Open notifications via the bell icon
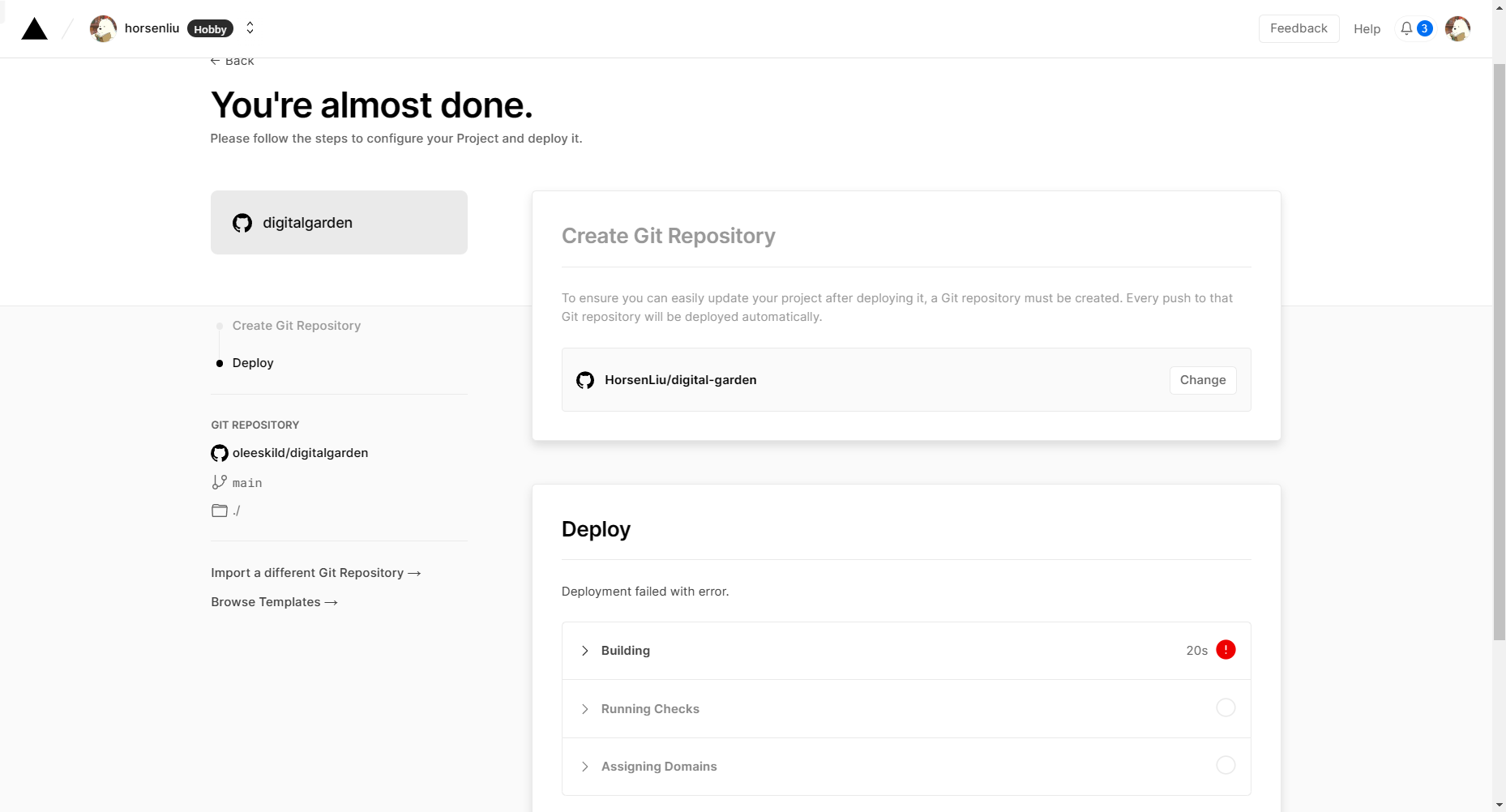 pyautogui.click(x=1405, y=28)
